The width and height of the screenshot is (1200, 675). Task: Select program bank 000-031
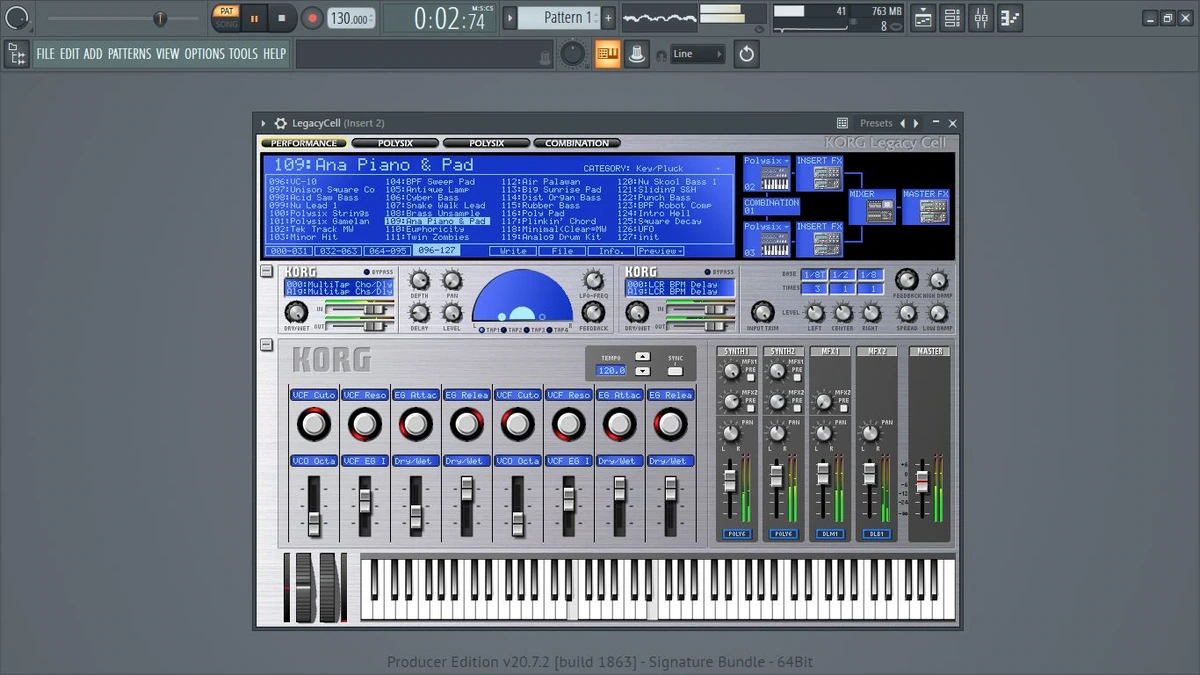click(x=289, y=251)
